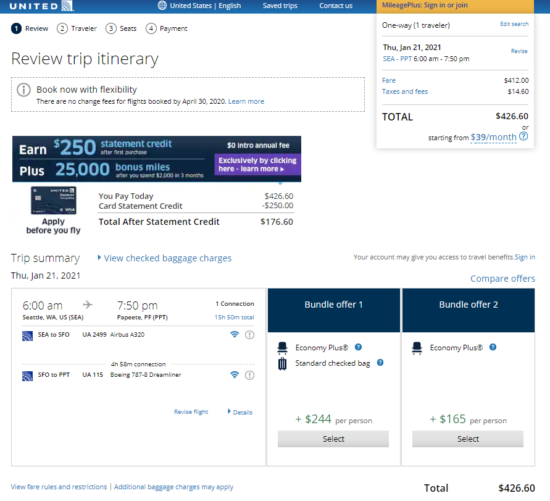550x501 pixels.
Task: Go to the Traveler step
Action: (x=77, y=28)
